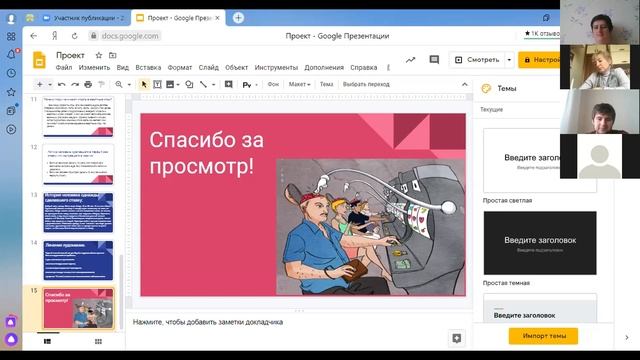Insert image toolbar icon
Viewport: 640px width, 360px height.
click(170, 84)
